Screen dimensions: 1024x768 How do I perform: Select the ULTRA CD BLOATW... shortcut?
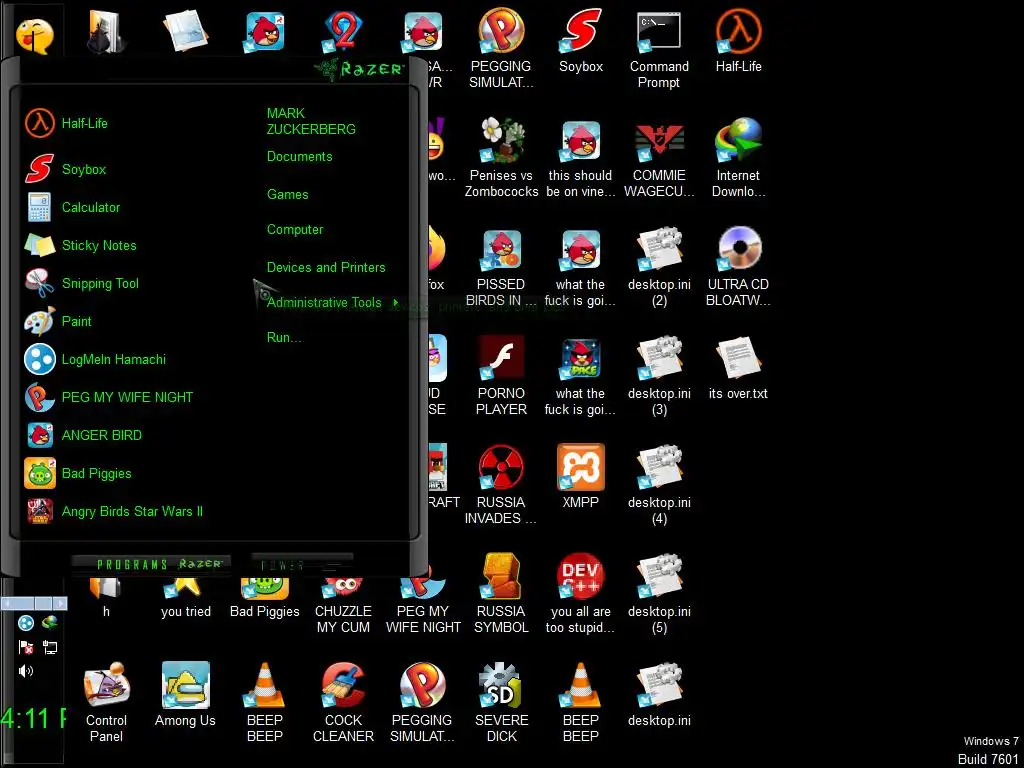739,267
